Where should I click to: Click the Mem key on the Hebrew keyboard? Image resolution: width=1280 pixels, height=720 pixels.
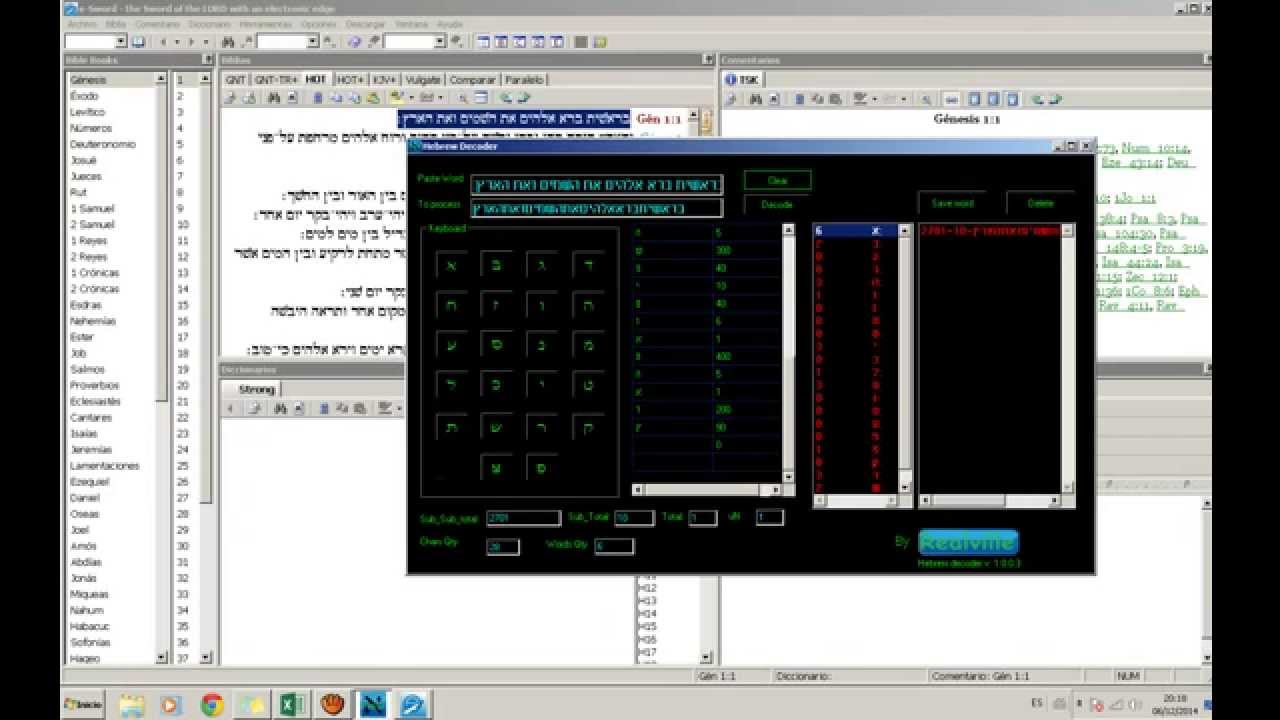tap(589, 345)
